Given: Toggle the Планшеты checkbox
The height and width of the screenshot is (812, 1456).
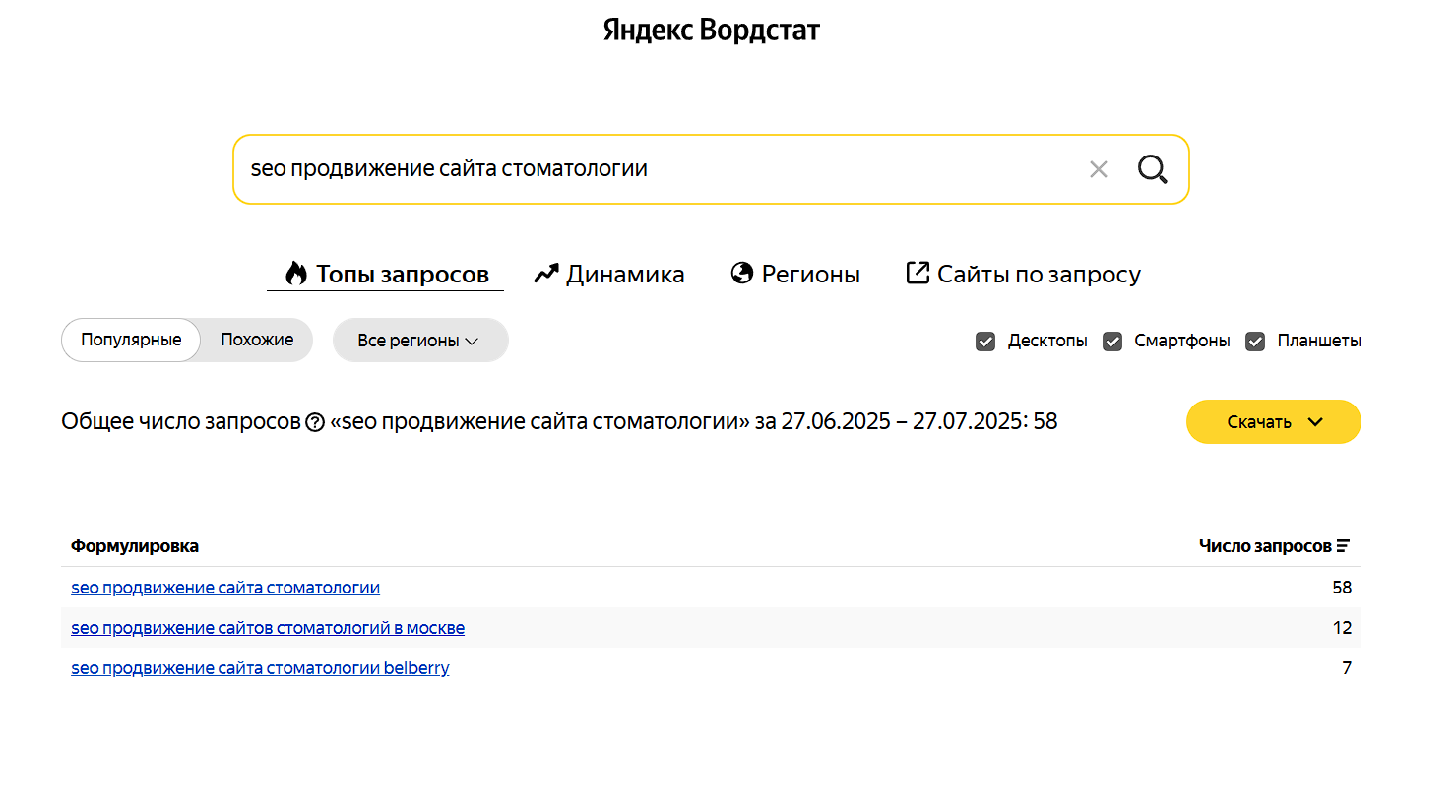Looking at the screenshot, I should tap(1255, 342).
